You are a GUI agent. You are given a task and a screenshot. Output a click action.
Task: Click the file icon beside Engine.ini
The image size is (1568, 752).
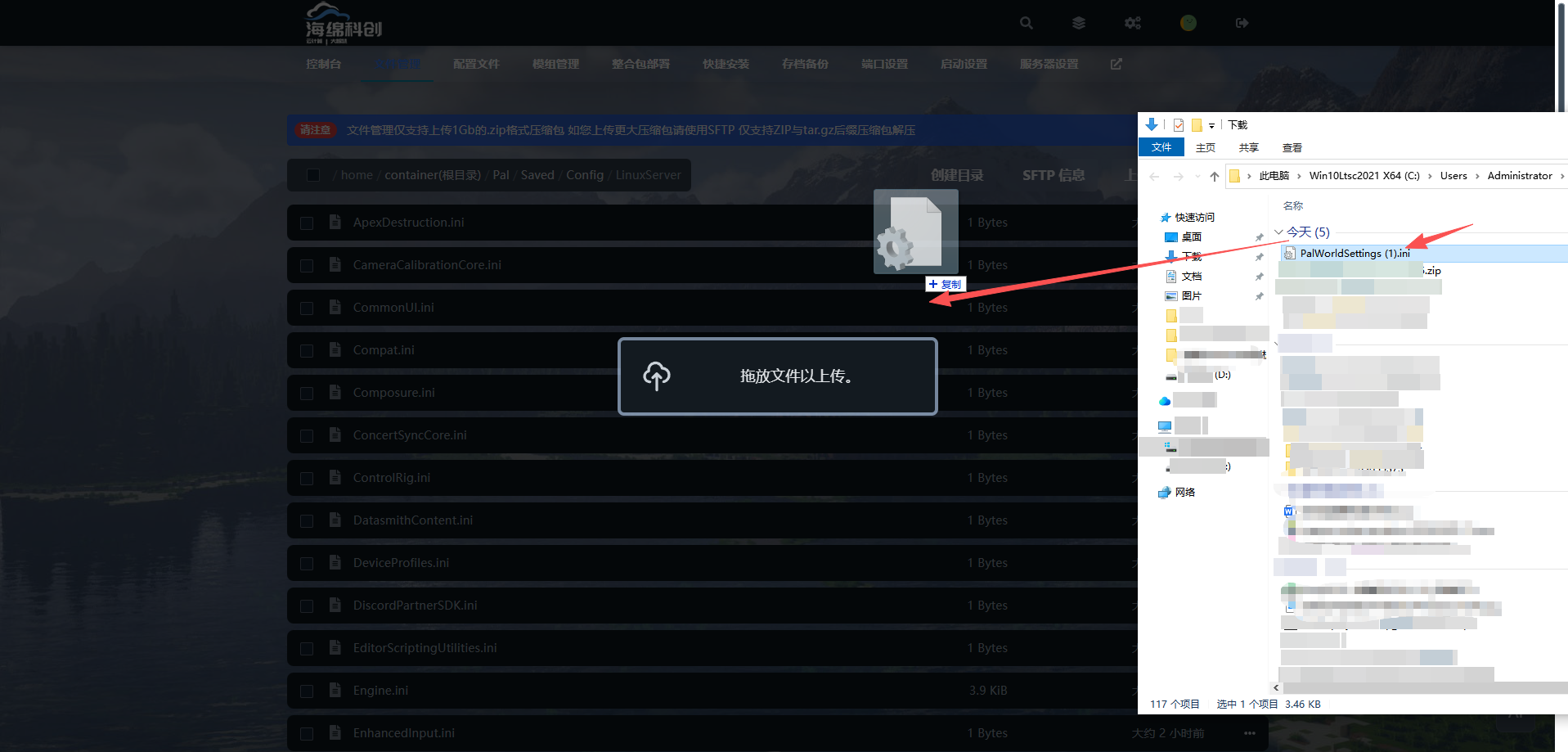coord(335,690)
